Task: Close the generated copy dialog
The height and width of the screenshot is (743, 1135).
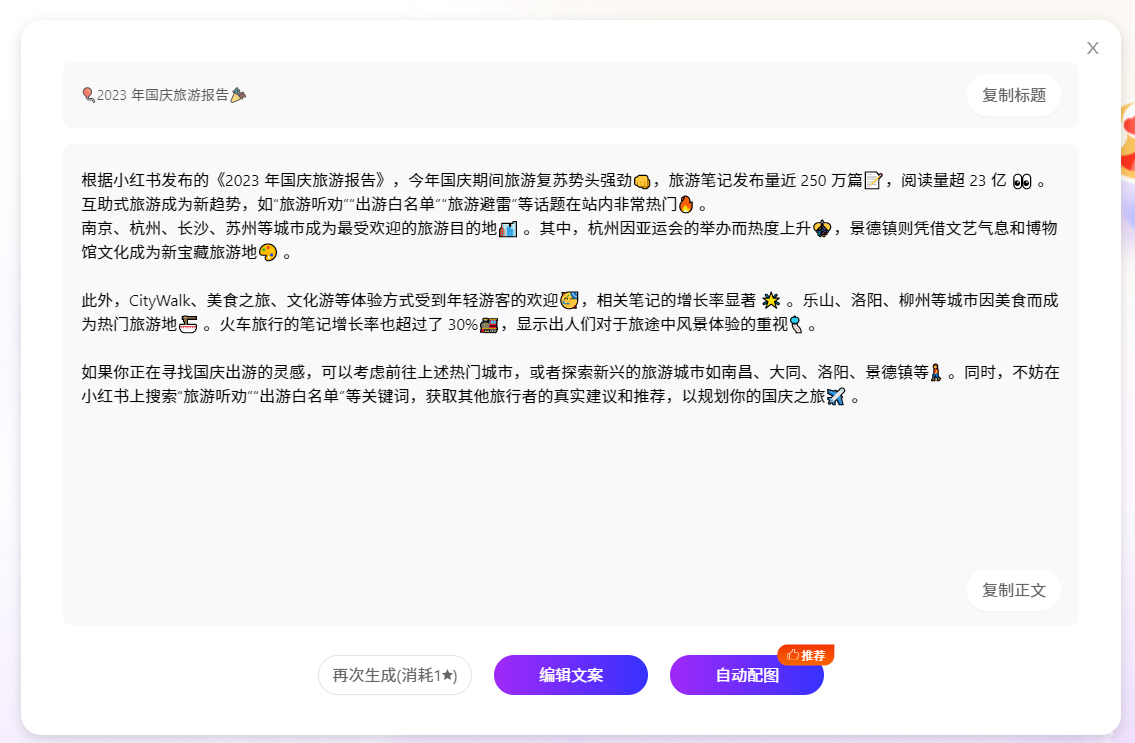Action: tap(1093, 48)
